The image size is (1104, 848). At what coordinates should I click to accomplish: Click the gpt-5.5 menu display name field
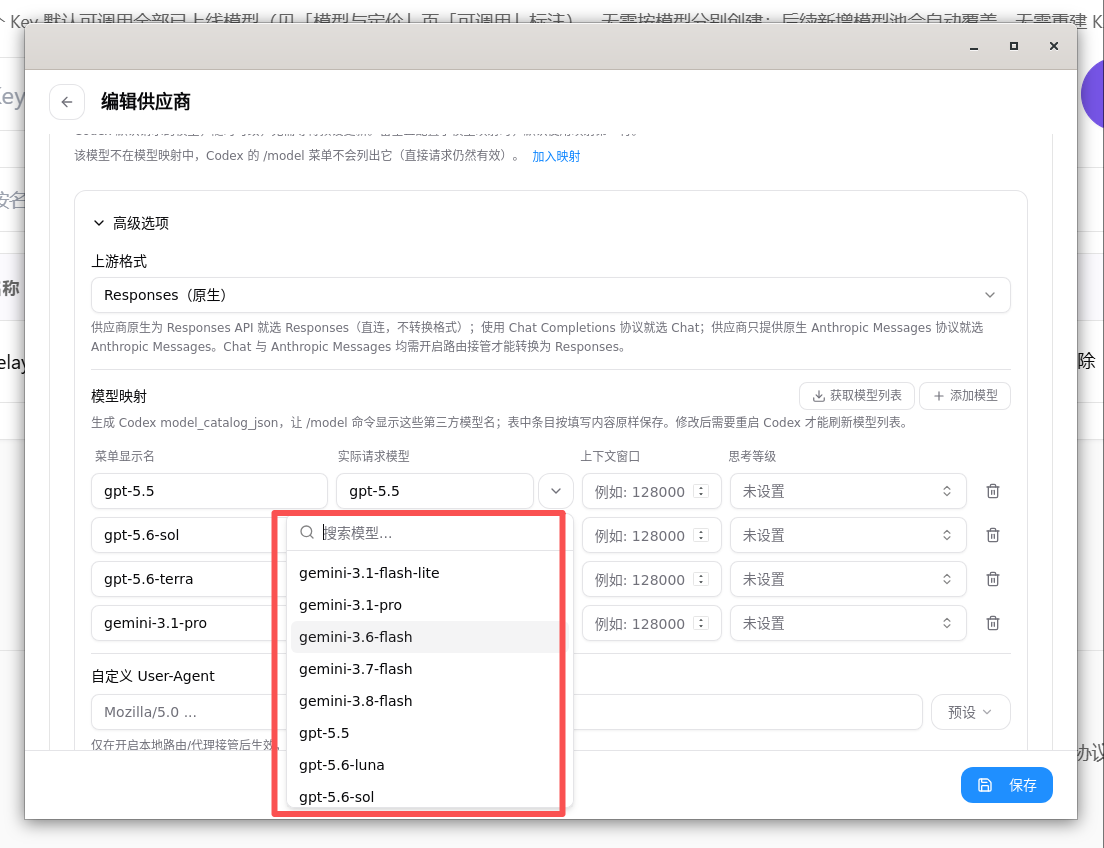pos(209,491)
